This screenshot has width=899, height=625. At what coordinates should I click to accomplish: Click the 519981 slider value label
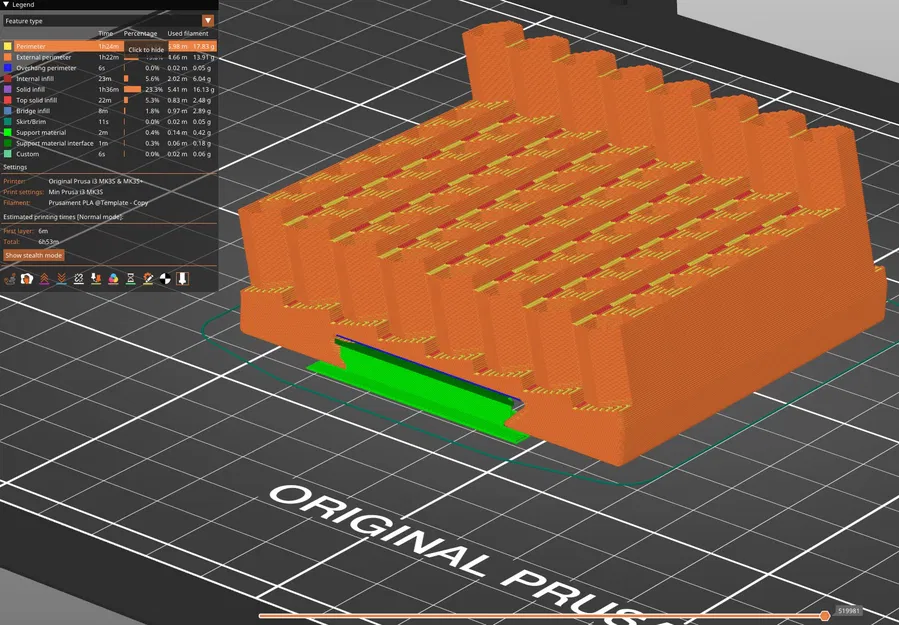click(x=850, y=611)
